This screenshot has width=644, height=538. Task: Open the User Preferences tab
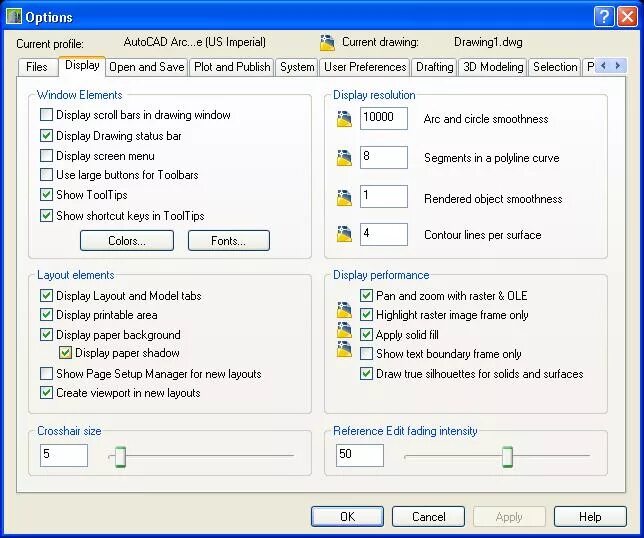[x=365, y=67]
